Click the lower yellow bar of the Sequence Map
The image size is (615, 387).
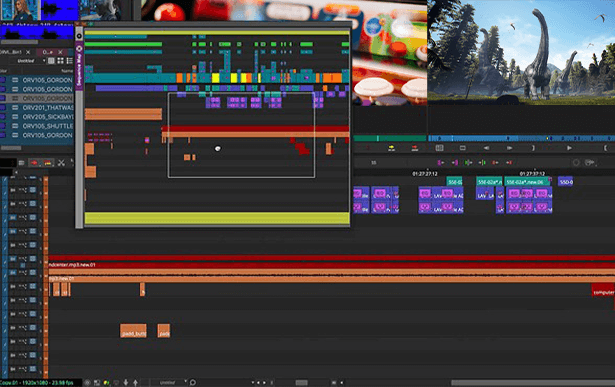pyautogui.click(x=217, y=218)
